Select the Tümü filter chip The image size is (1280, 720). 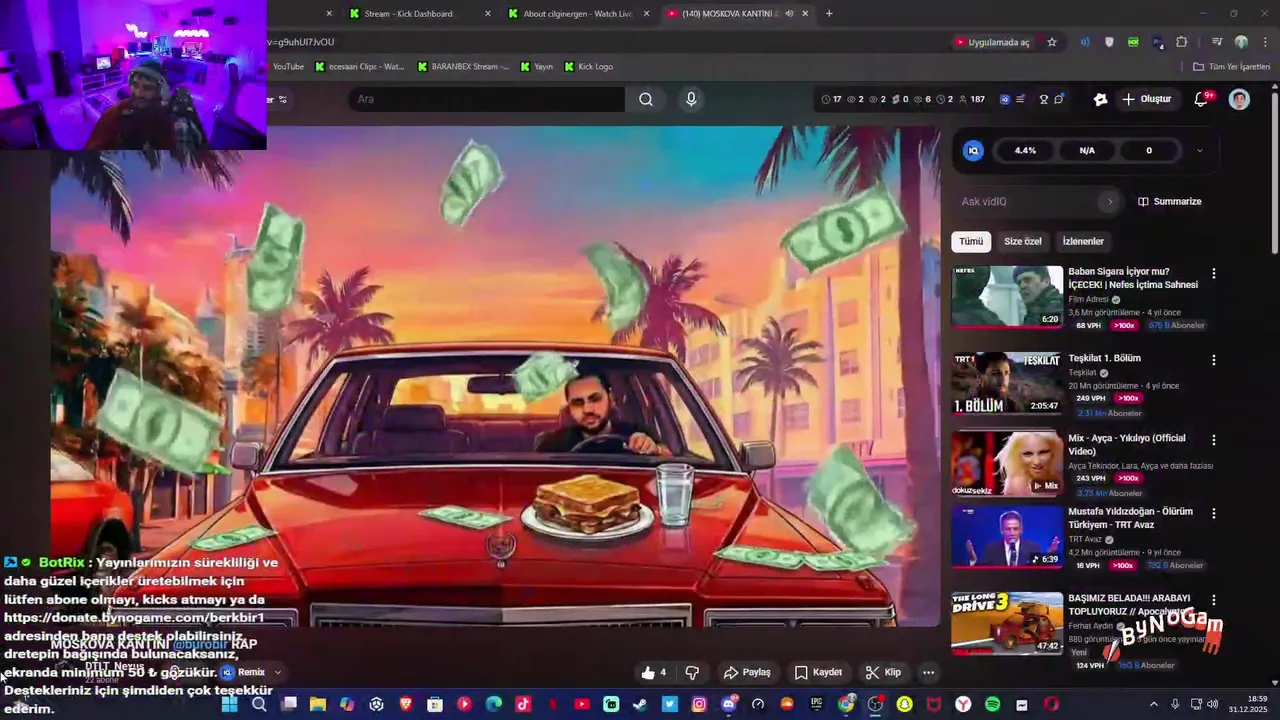point(971,241)
